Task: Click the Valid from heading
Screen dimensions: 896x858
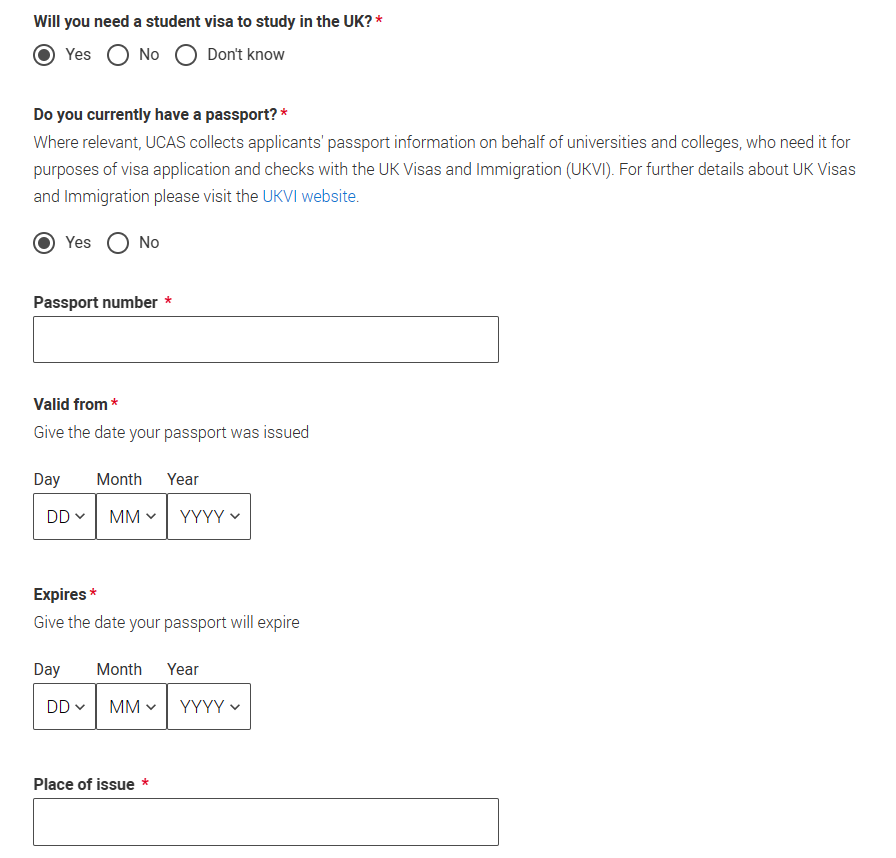Action: 71,404
